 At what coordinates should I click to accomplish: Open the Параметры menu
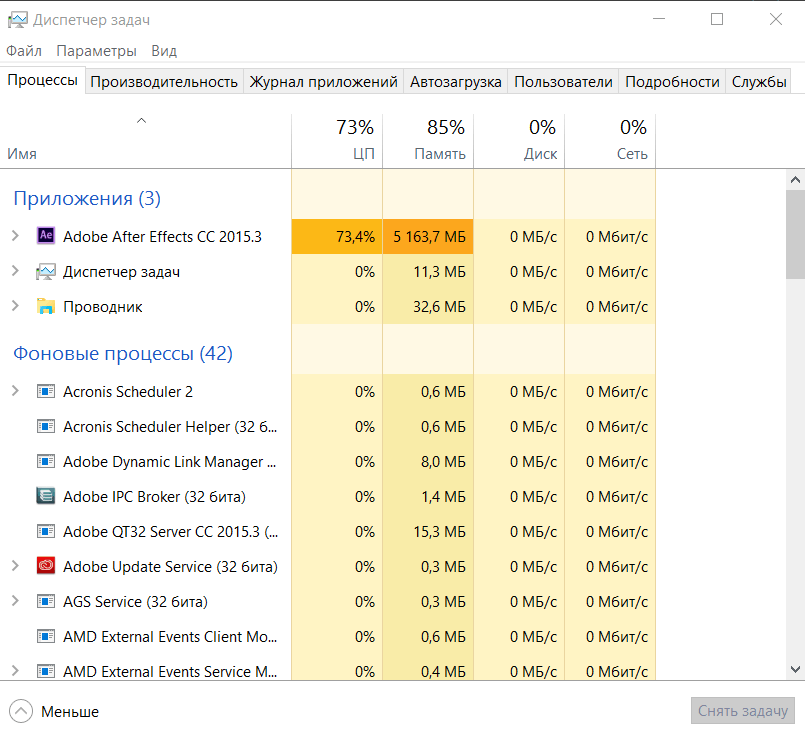point(97,51)
